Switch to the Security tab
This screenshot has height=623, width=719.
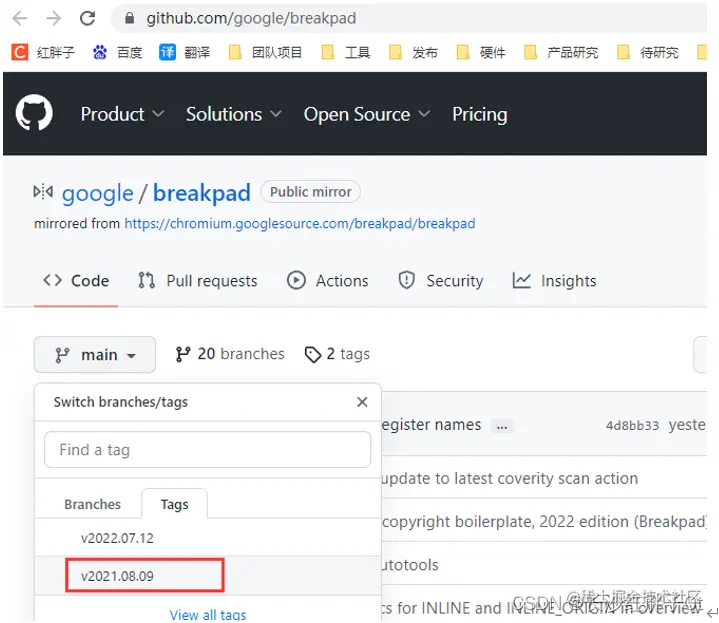tap(440, 281)
